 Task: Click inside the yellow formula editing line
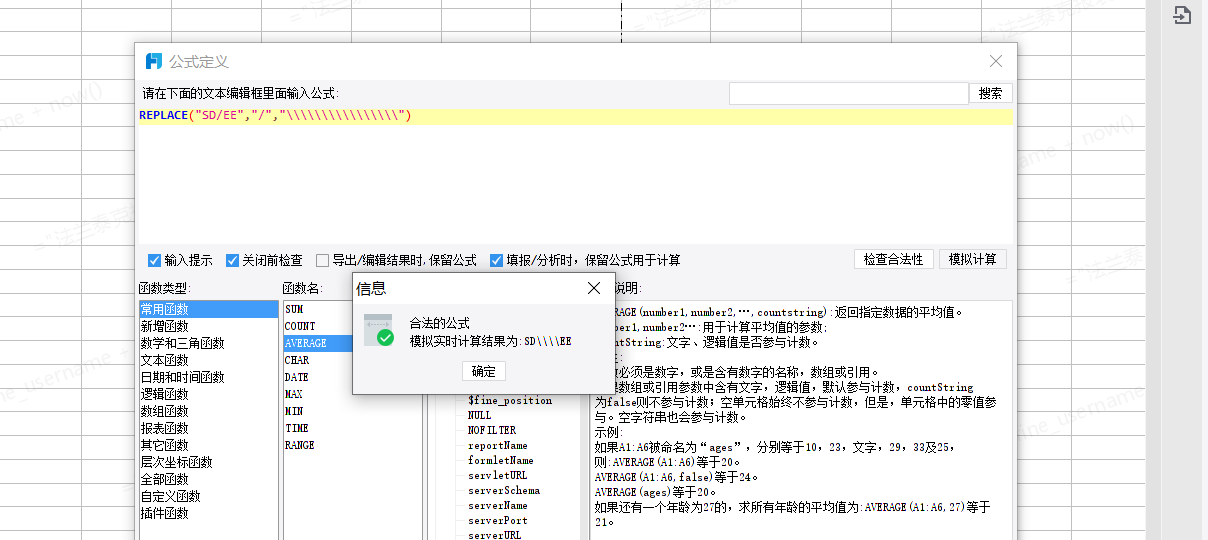(576, 116)
